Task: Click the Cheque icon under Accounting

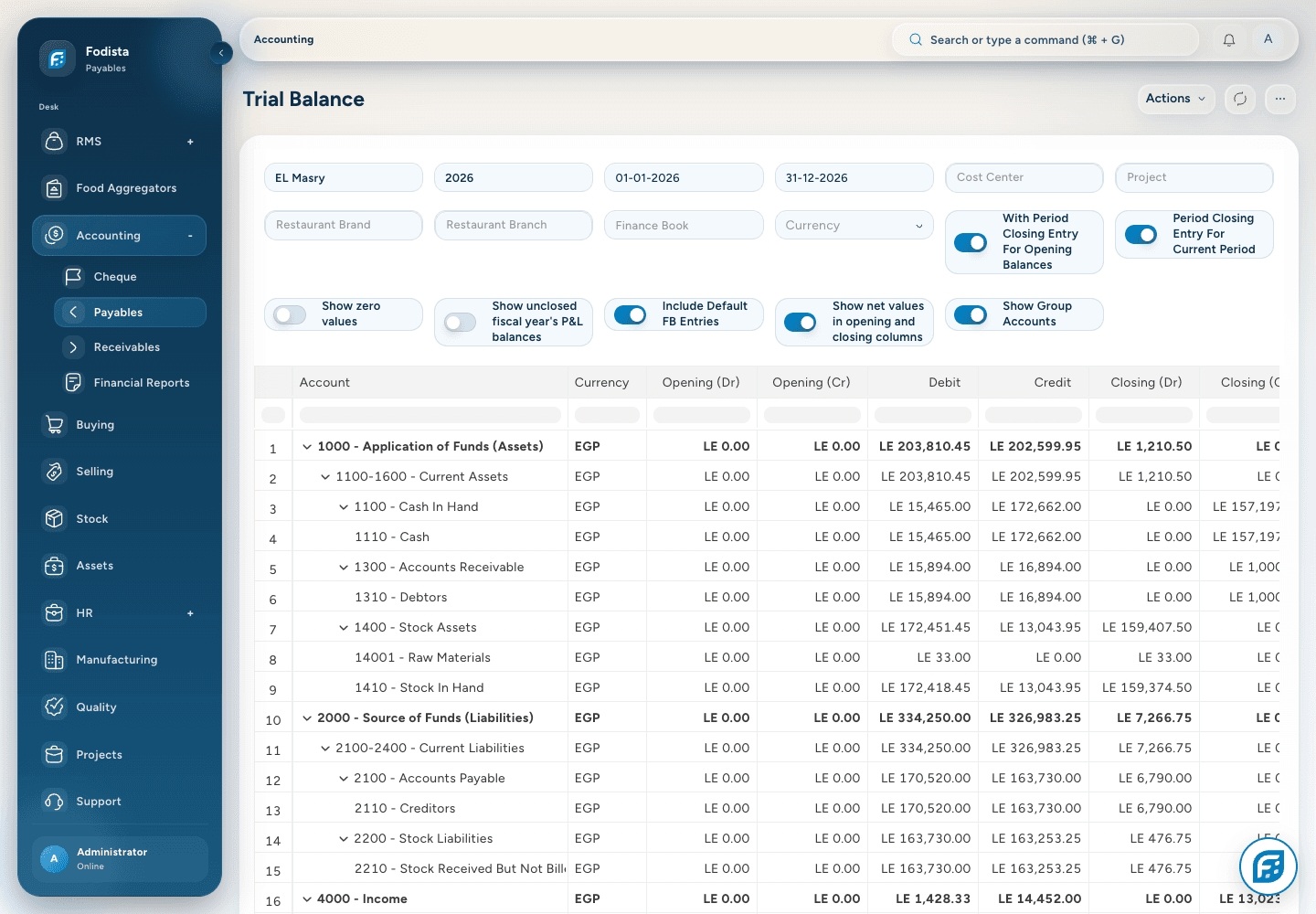Action: pyautogui.click(x=73, y=276)
